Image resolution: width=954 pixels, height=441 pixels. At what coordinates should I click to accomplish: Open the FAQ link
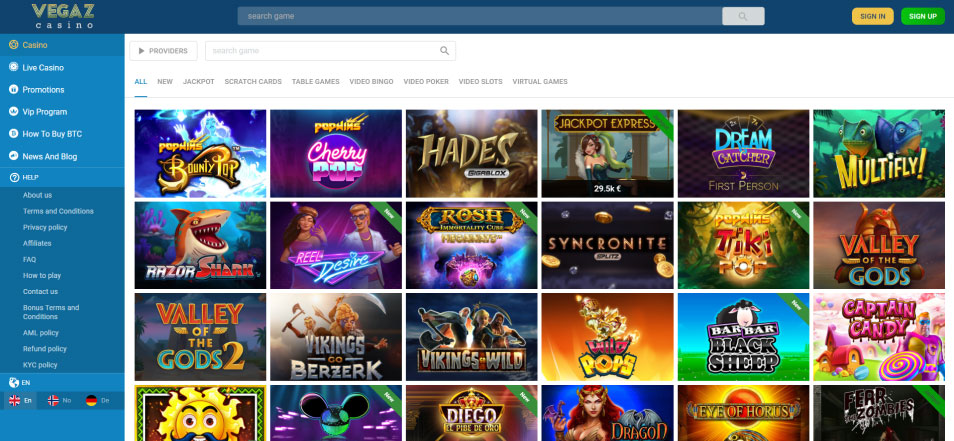(29, 259)
